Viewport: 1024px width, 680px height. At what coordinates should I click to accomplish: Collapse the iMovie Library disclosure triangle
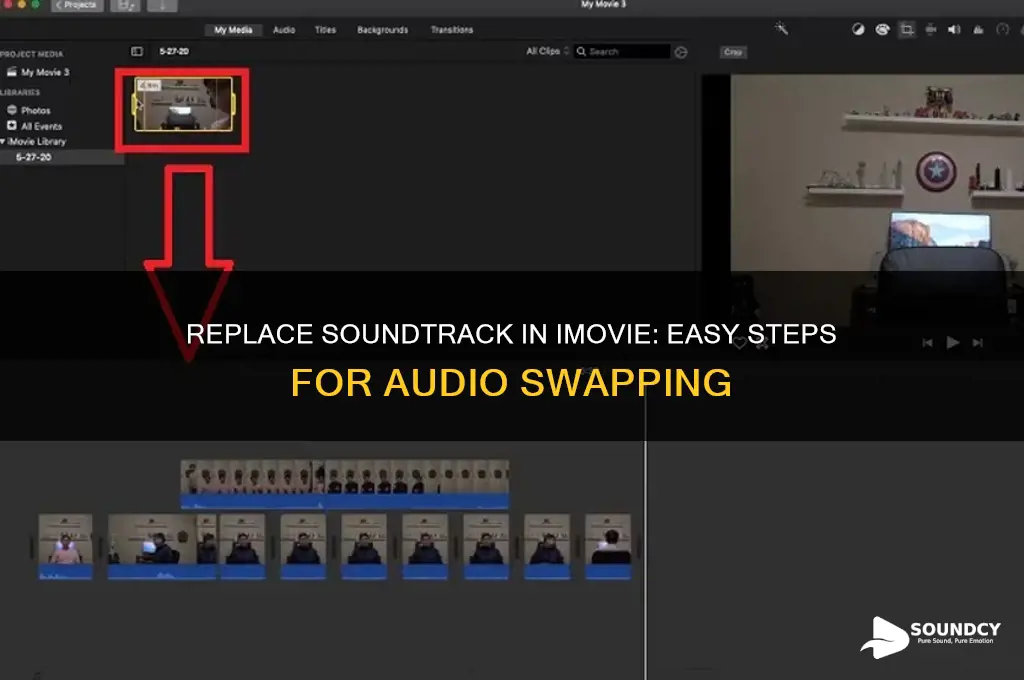click(3, 141)
